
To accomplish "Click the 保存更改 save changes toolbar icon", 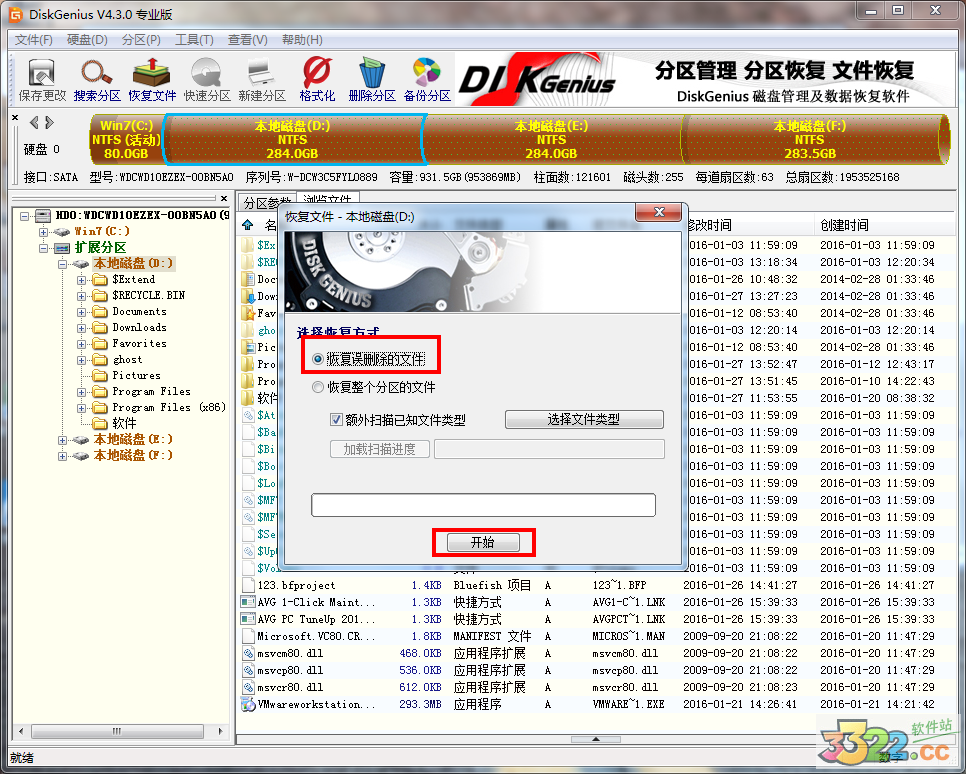I will pyautogui.click(x=41, y=79).
